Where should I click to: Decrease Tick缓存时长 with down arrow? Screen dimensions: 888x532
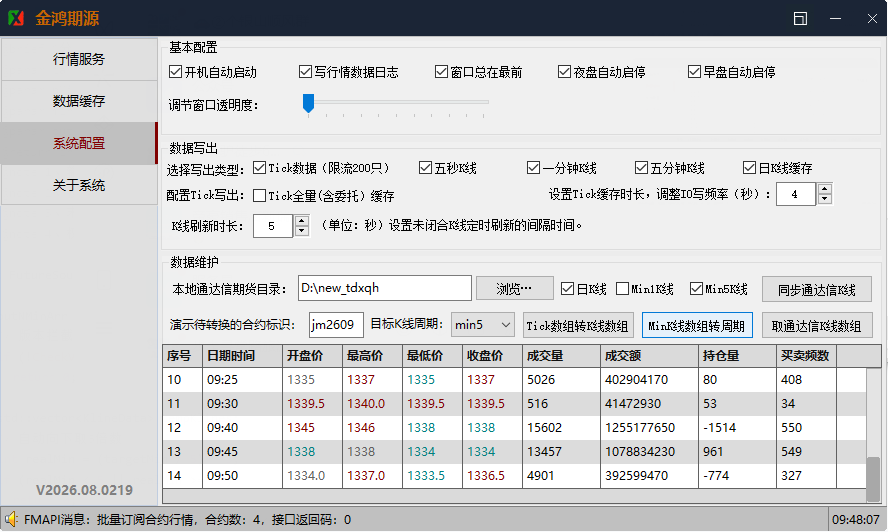(825, 199)
